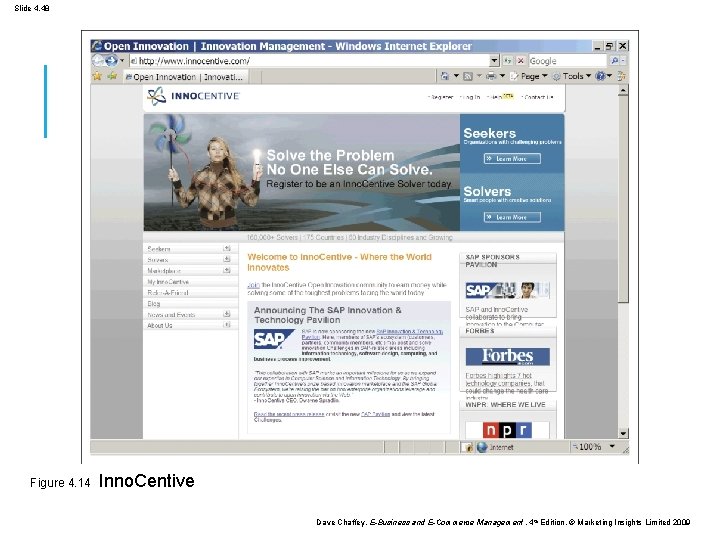The height and width of the screenshot is (540, 720).
Task: Click the browser Forward arrow button
Action: tap(111, 61)
